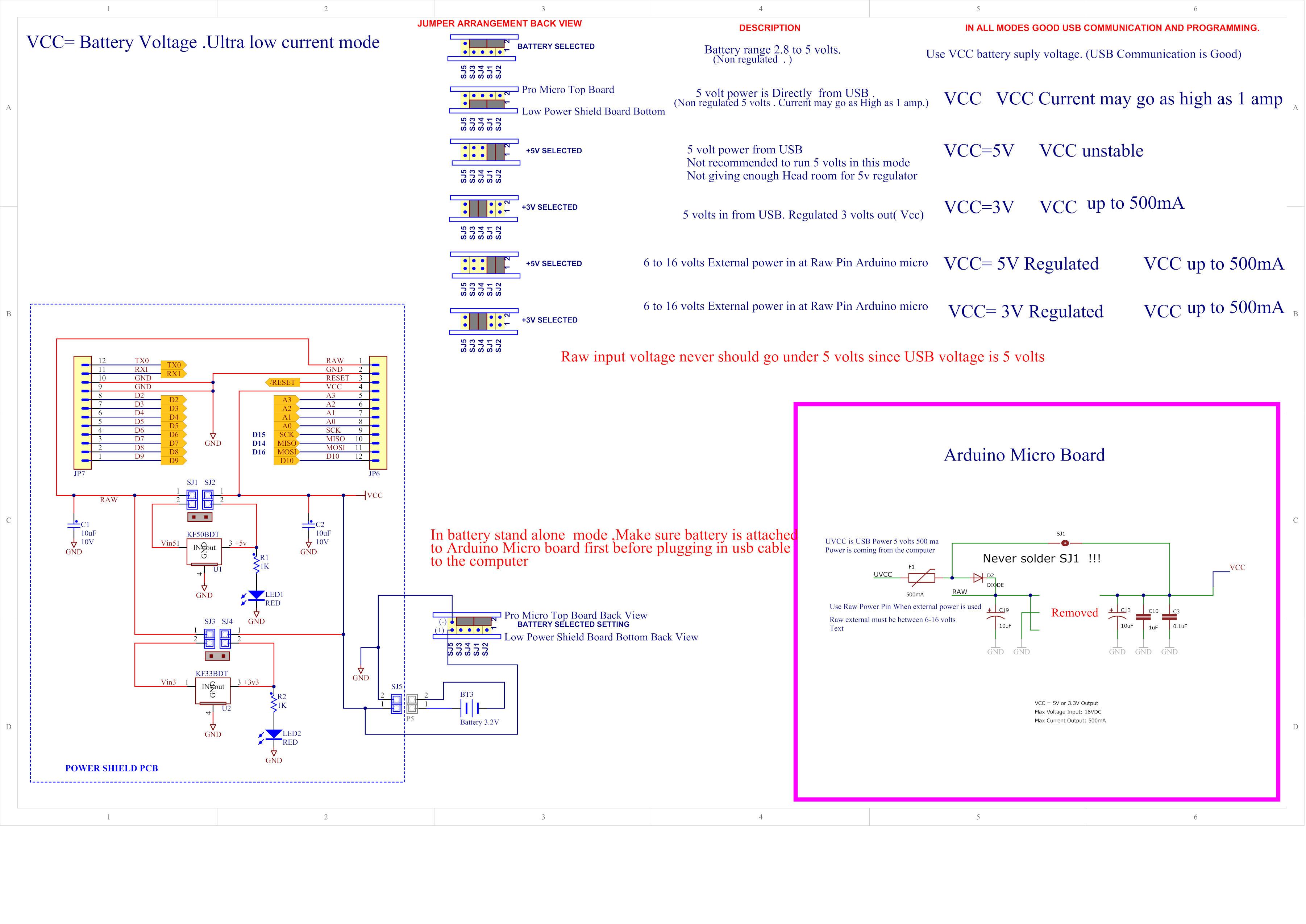The width and height of the screenshot is (1306, 924).
Task: Click 'Max Voltage Input: 16VDC' note
Action: click(x=1068, y=712)
